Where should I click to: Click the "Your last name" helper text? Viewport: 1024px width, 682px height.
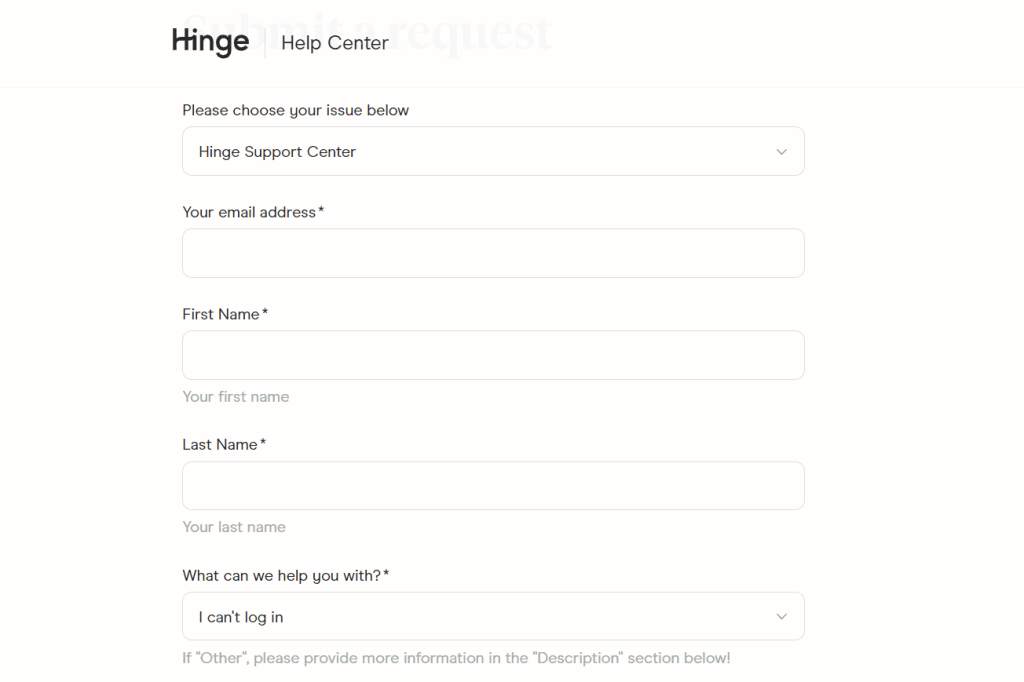(x=234, y=526)
